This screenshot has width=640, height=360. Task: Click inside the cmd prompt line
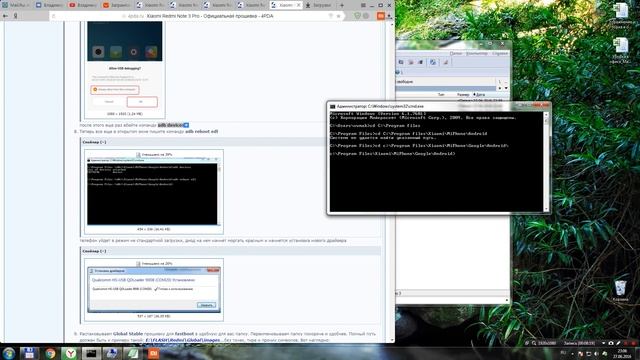coord(393,154)
